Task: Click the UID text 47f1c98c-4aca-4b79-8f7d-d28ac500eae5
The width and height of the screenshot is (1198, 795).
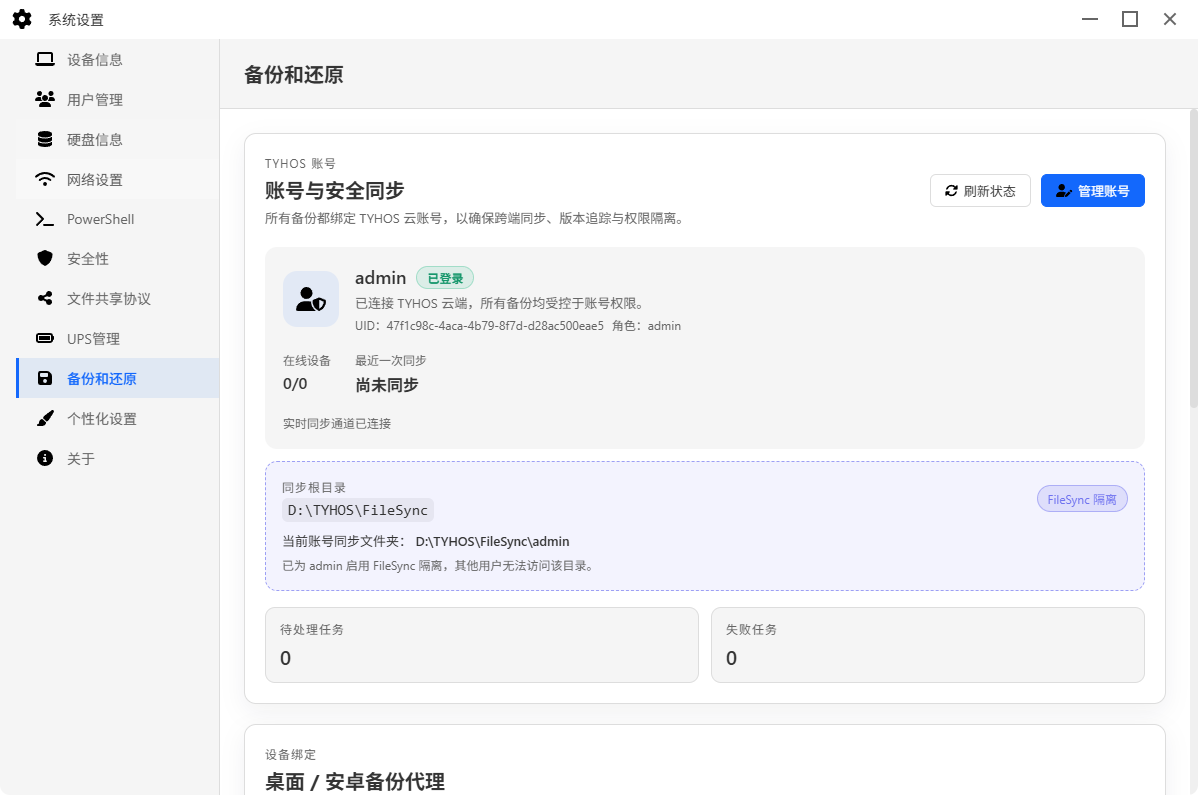Action: (x=495, y=326)
